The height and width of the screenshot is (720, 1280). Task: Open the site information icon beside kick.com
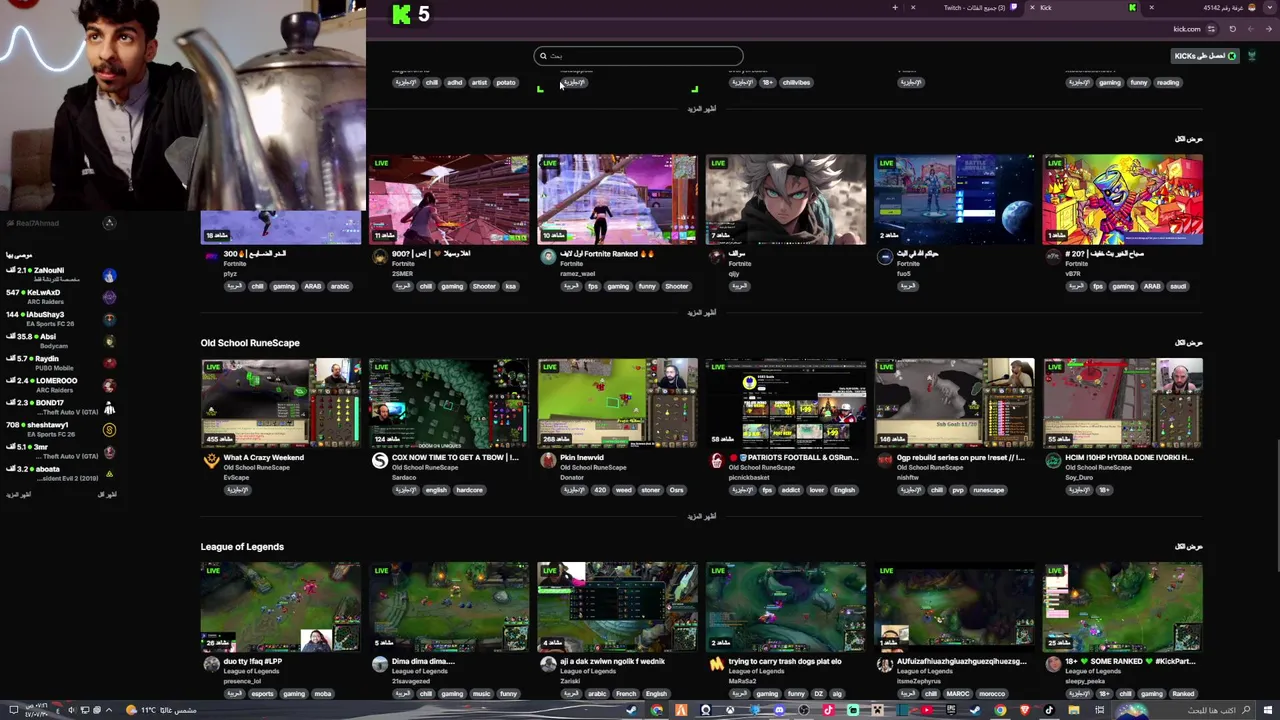pyautogui.click(x=1211, y=29)
